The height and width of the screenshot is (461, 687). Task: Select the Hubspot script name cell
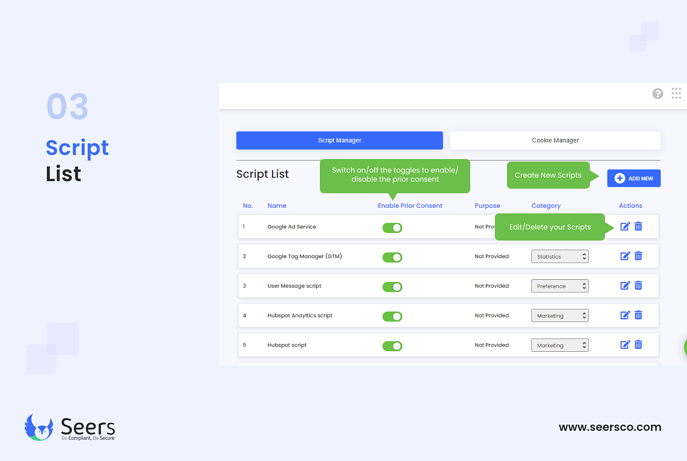coord(287,345)
